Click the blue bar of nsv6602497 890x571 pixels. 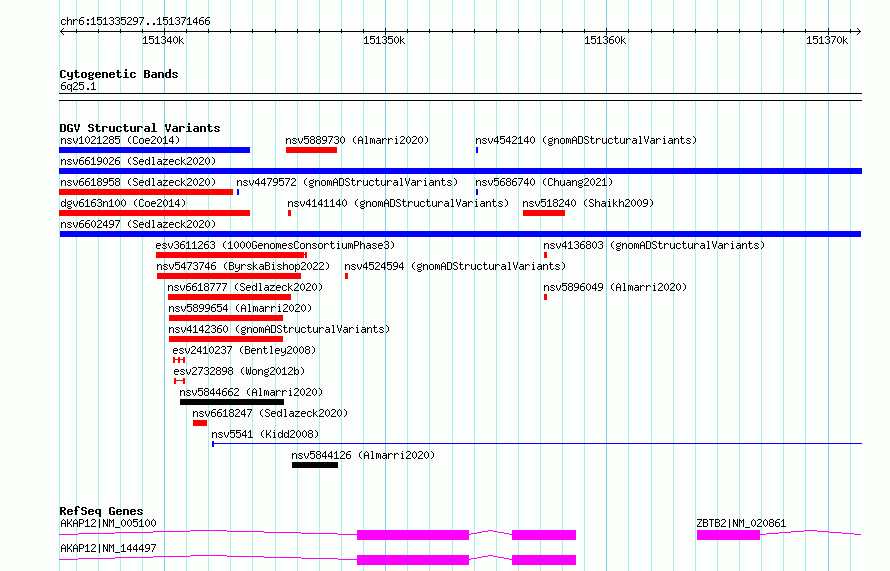click(x=460, y=234)
